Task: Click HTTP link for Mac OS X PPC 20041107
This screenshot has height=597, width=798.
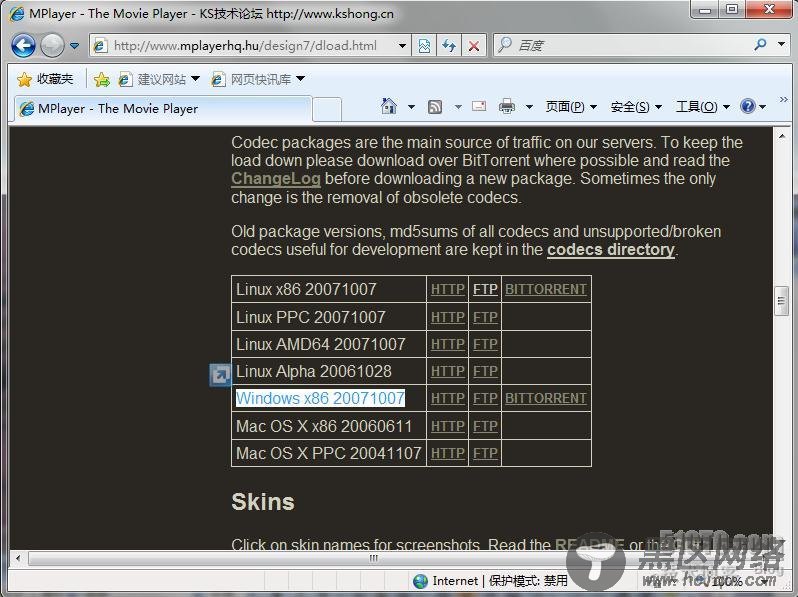Action: pyautogui.click(x=448, y=453)
